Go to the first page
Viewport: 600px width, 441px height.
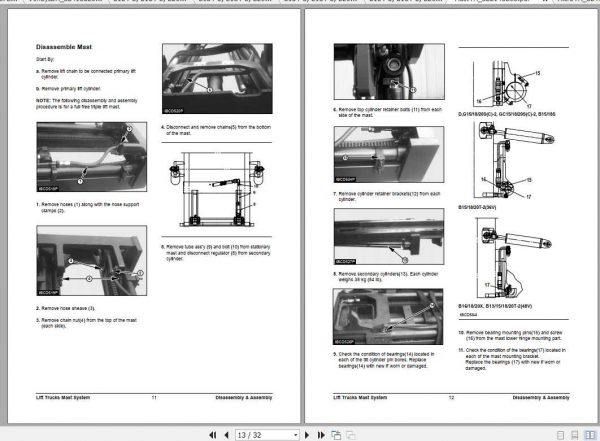point(213,435)
